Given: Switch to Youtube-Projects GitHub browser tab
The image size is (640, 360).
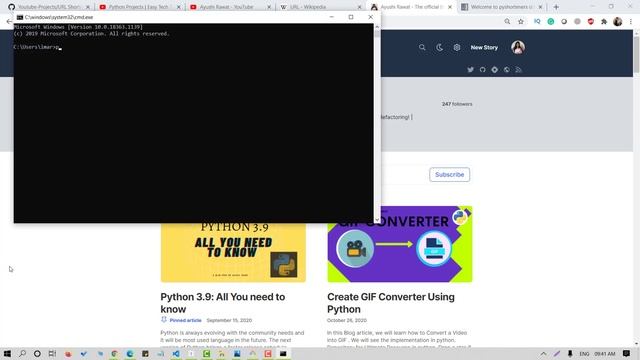Looking at the screenshot, I should click(48, 7).
